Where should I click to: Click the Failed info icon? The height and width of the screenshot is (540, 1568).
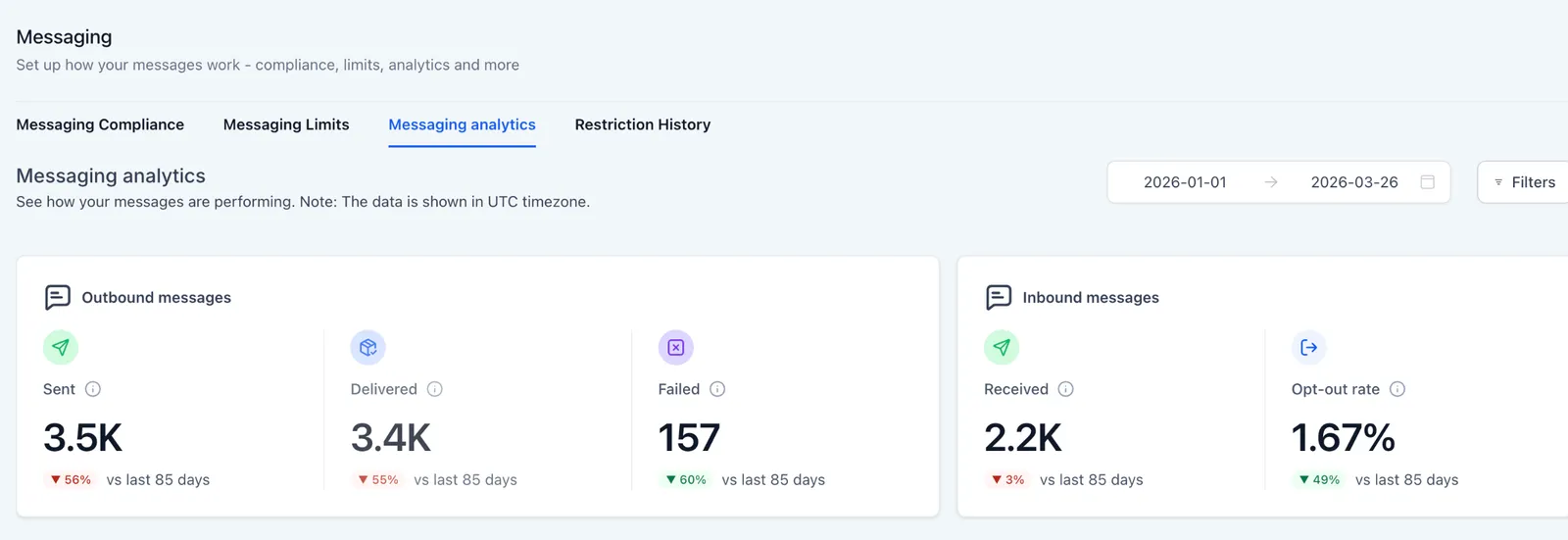click(717, 389)
